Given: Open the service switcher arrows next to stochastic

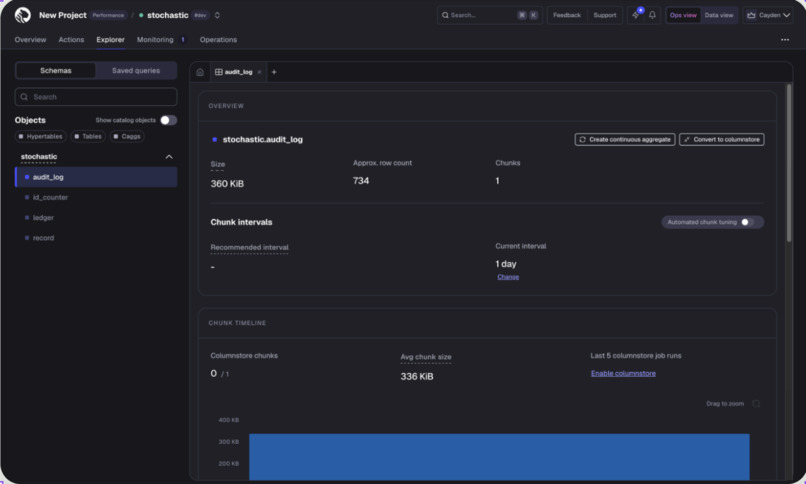Looking at the screenshot, I should click(217, 15).
